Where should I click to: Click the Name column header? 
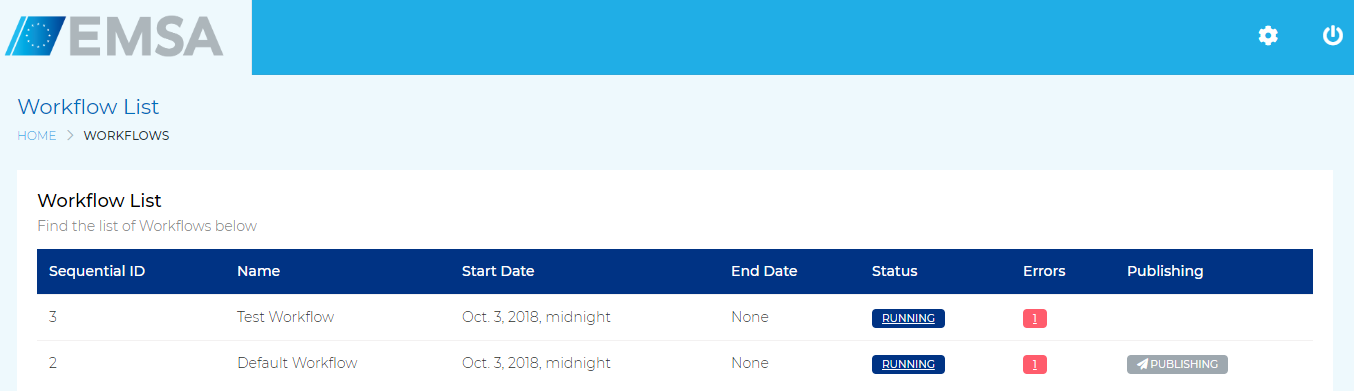point(258,271)
